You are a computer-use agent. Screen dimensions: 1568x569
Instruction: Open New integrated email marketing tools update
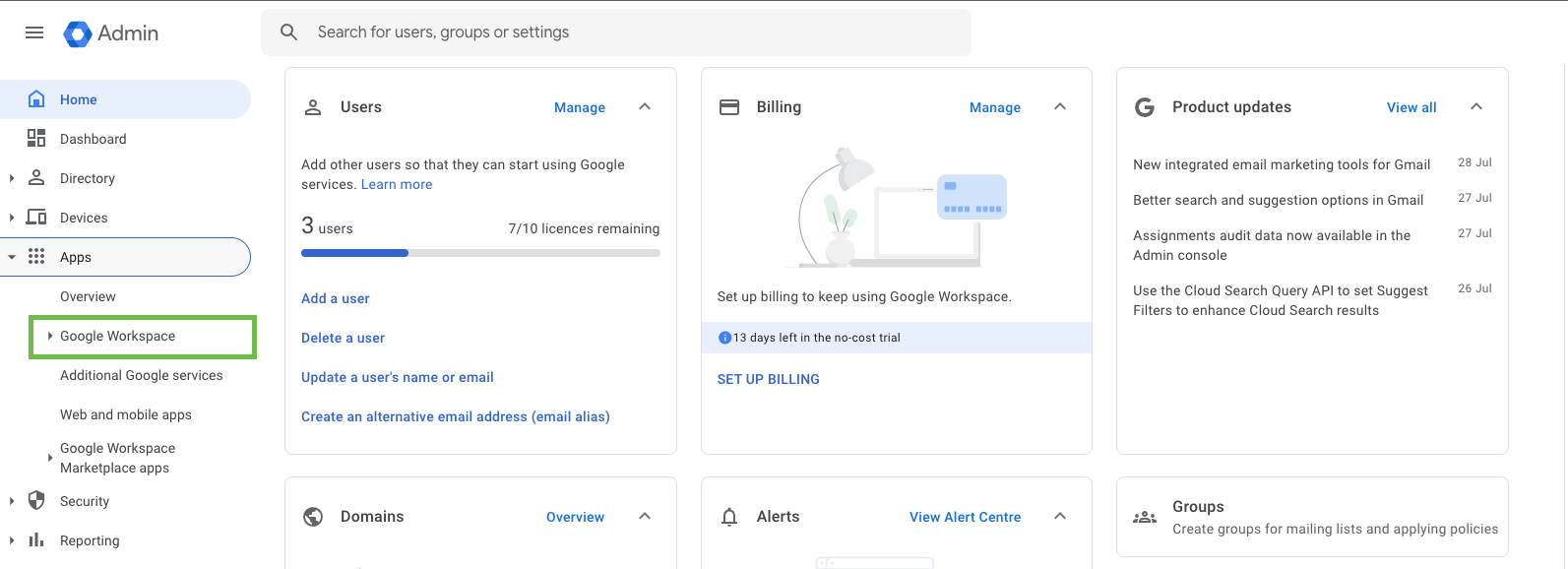(1282, 164)
